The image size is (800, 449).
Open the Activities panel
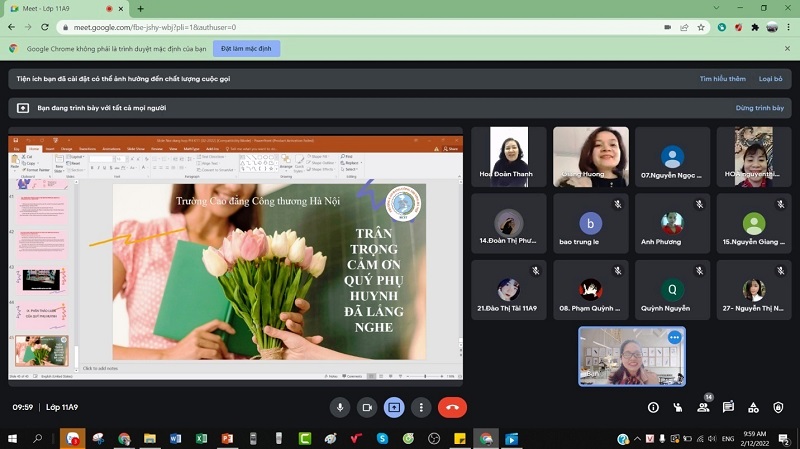(754, 407)
